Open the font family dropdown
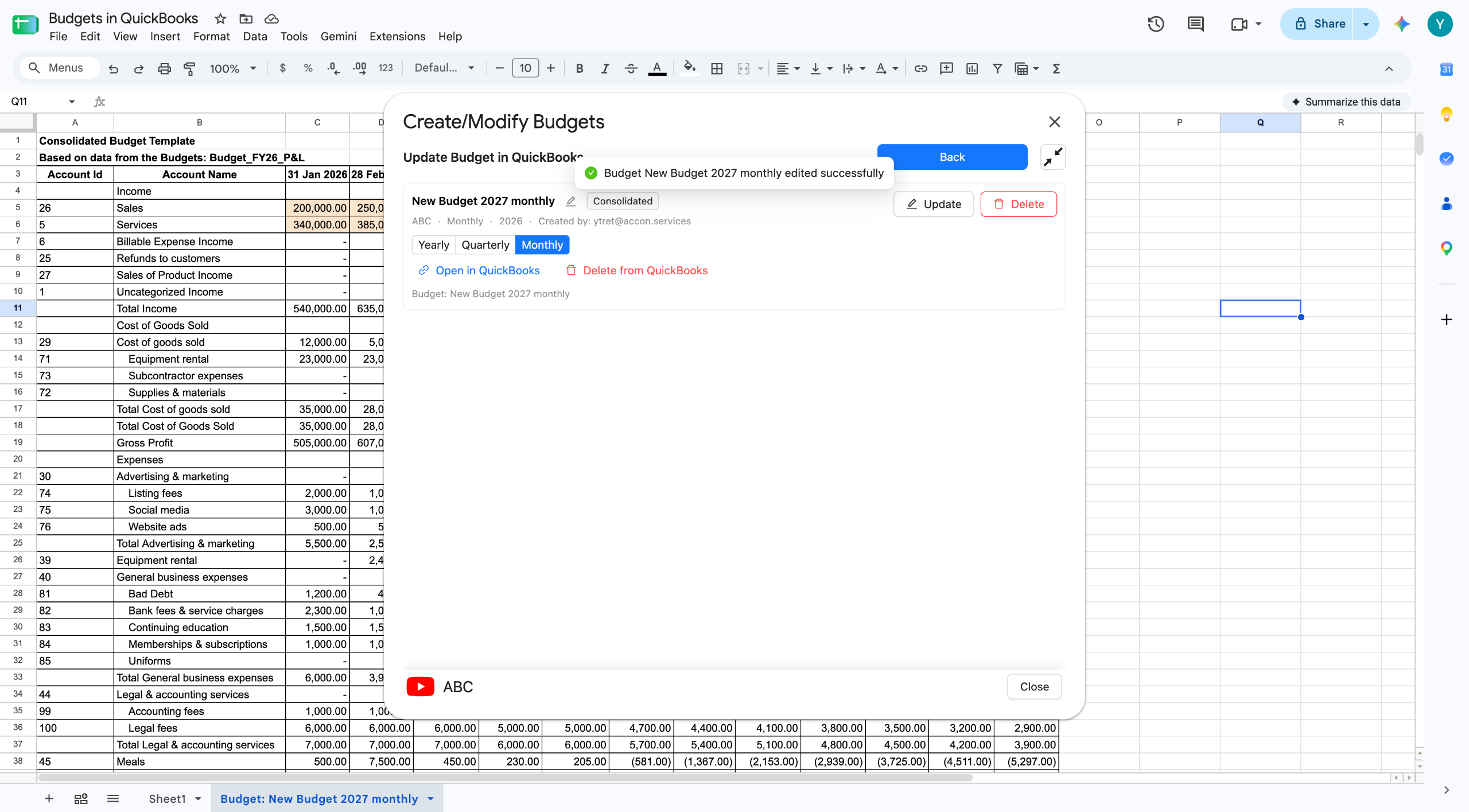This screenshot has width=1469, height=812. click(445, 68)
